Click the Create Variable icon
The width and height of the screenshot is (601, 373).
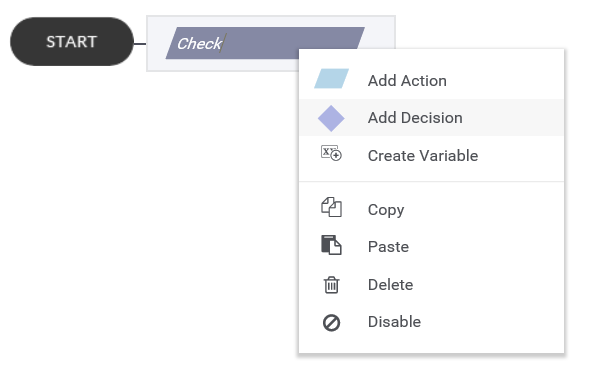331,153
